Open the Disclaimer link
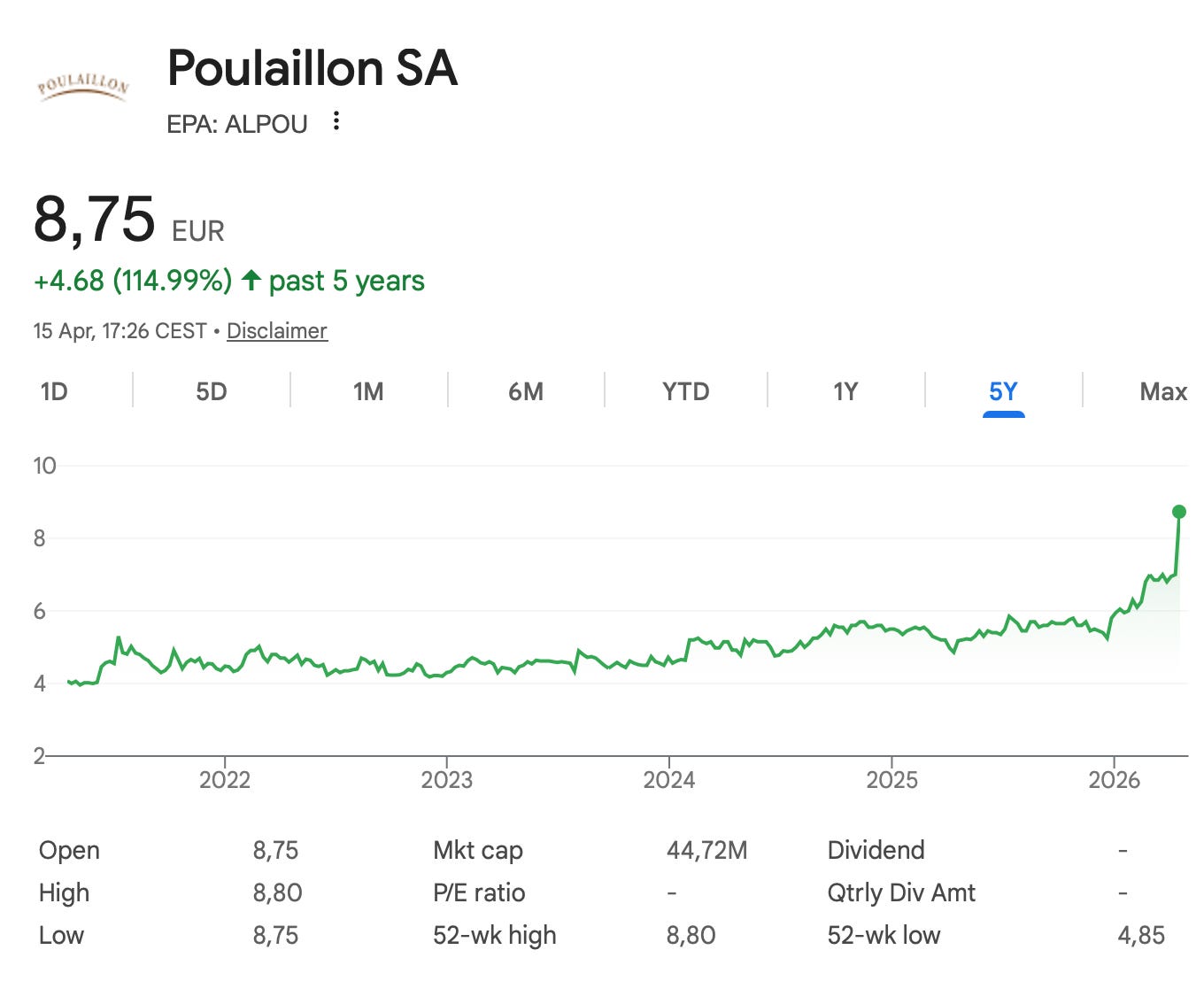1204x1004 pixels. point(277,331)
